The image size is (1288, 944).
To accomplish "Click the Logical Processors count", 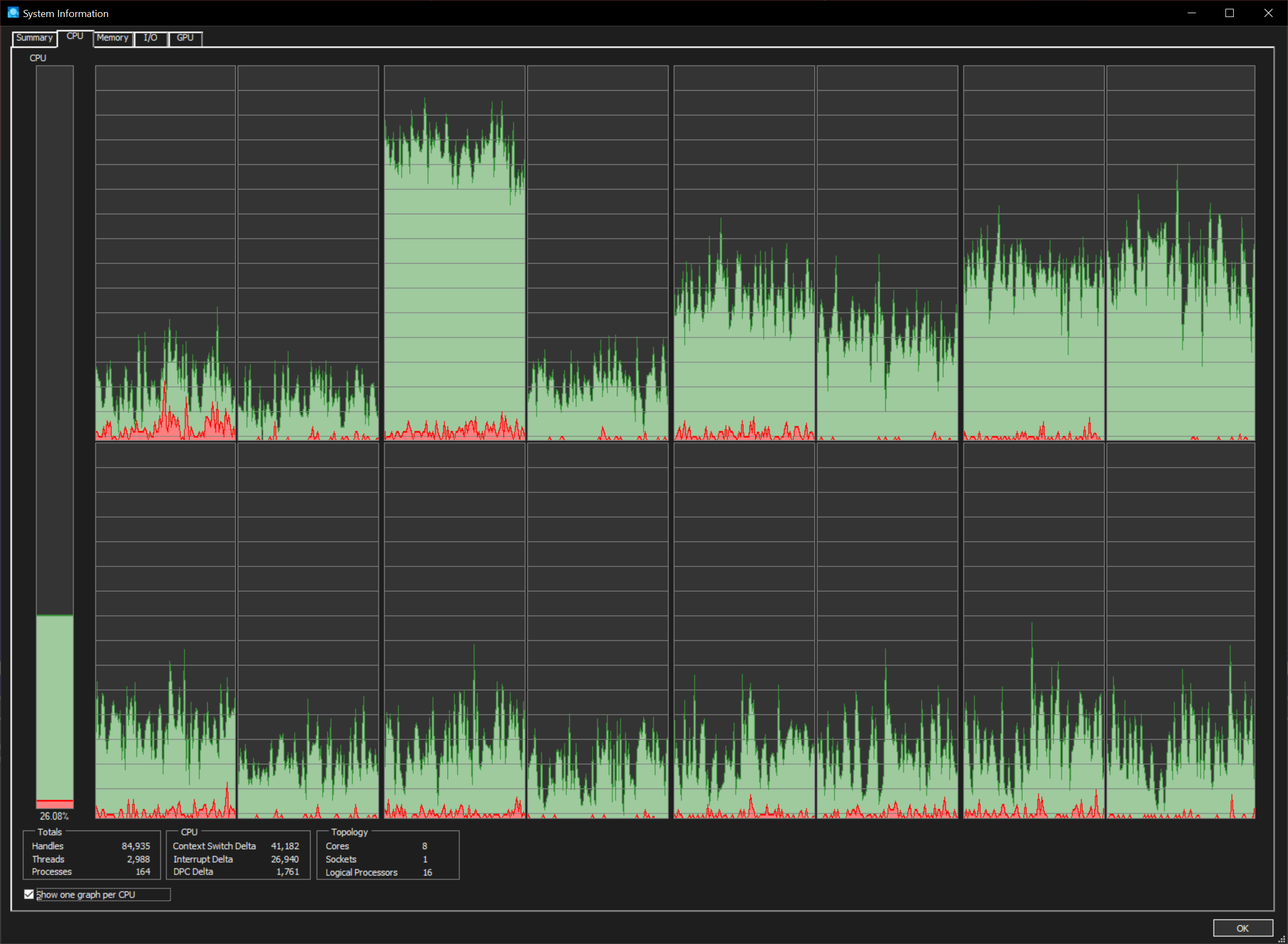I will 427,872.
